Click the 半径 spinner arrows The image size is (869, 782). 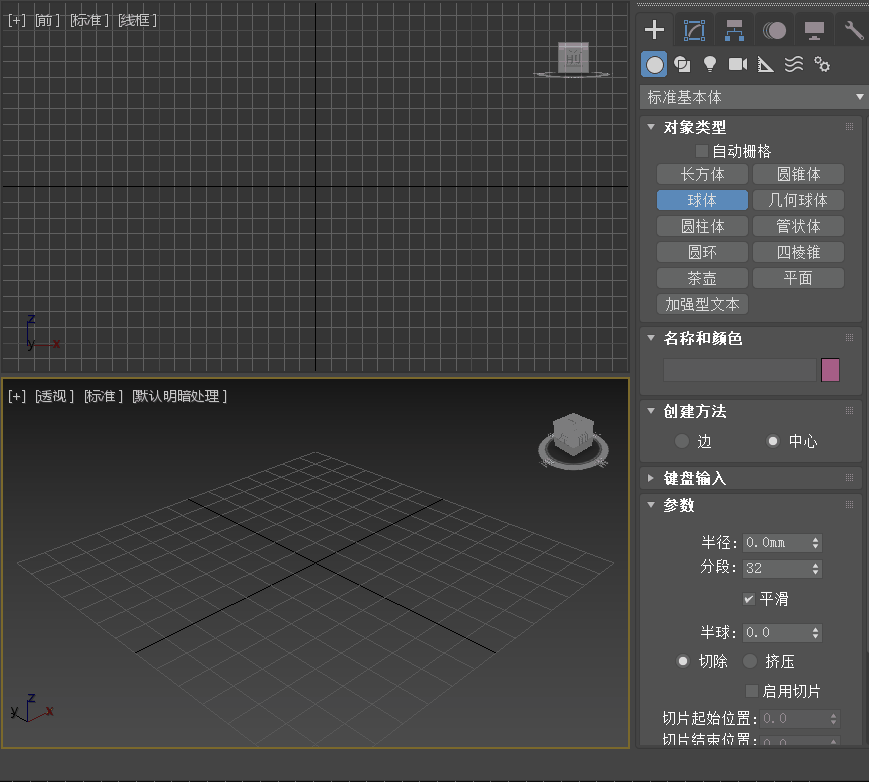coord(815,542)
